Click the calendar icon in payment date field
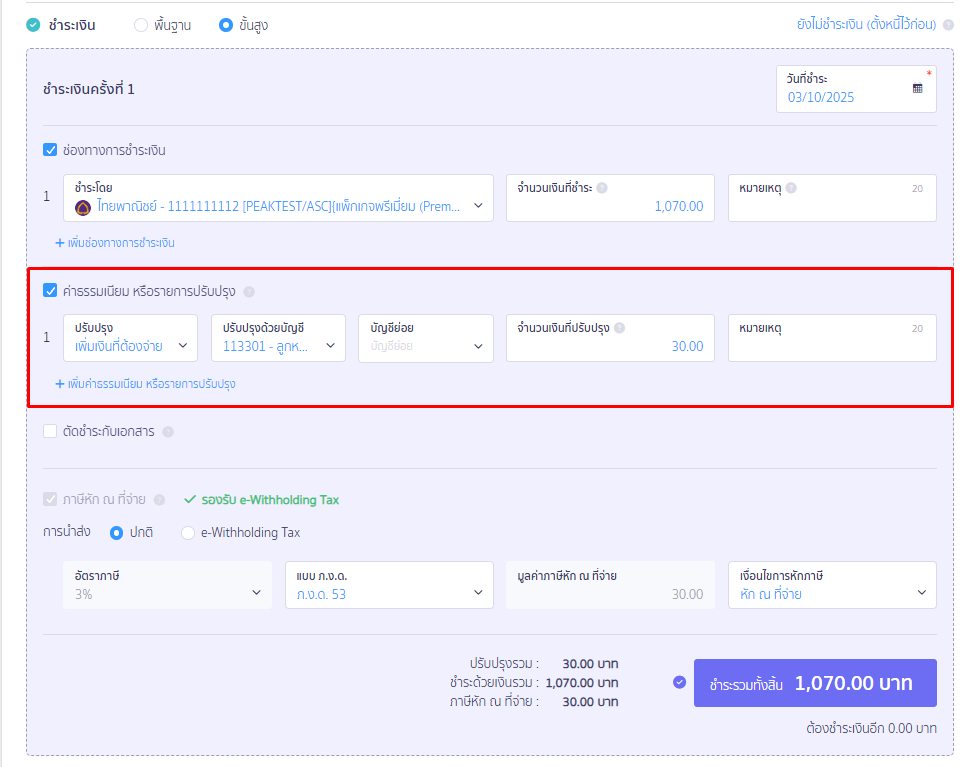 917,88
